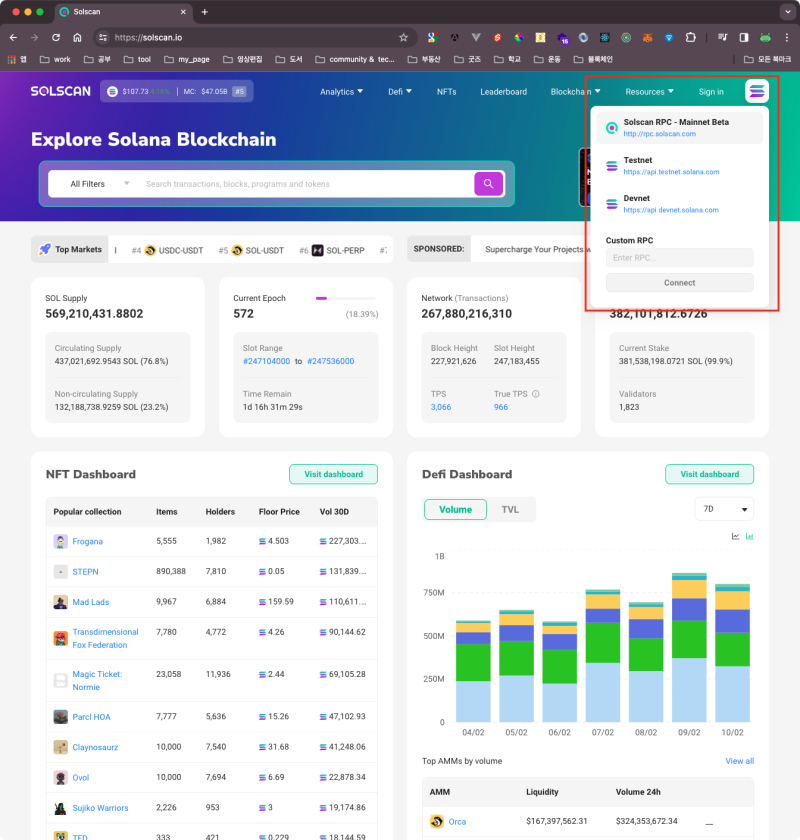
Task: Open the All Bookmarks folder
Action: click(x=767, y=59)
